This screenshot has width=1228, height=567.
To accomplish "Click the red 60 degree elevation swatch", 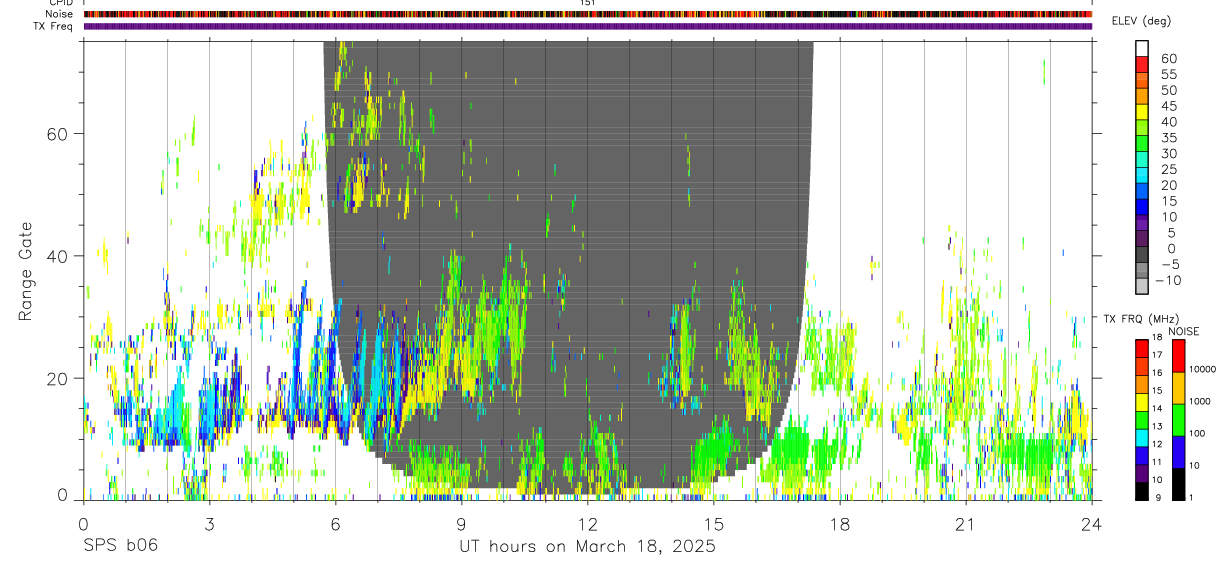I will [1142, 63].
